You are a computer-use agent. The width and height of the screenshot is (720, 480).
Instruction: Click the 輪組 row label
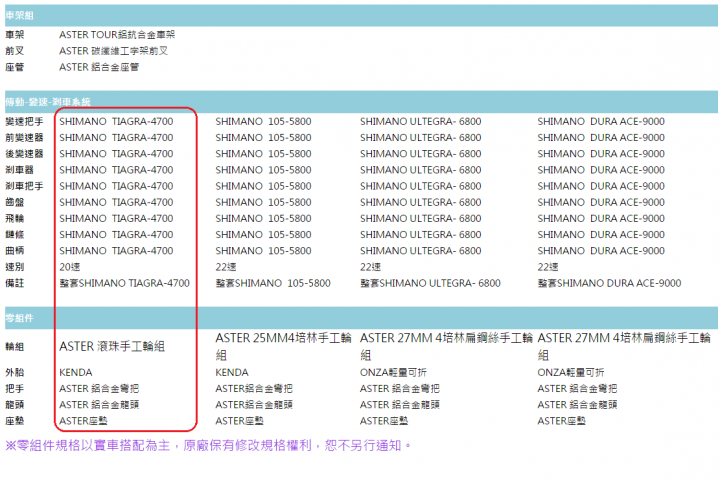point(15,346)
